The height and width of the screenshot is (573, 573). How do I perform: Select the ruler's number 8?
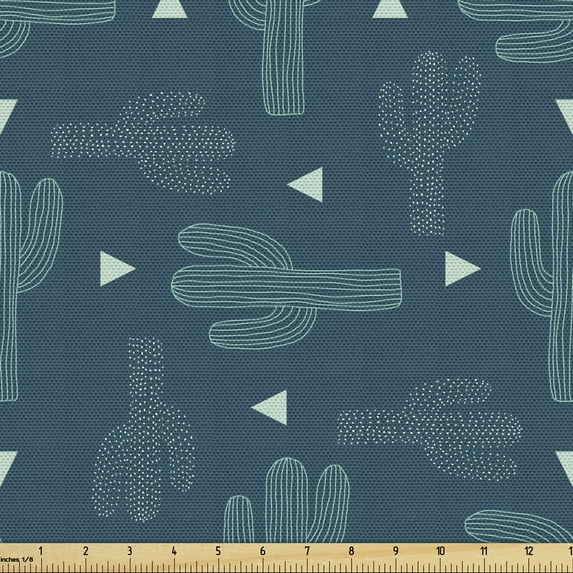(x=351, y=551)
